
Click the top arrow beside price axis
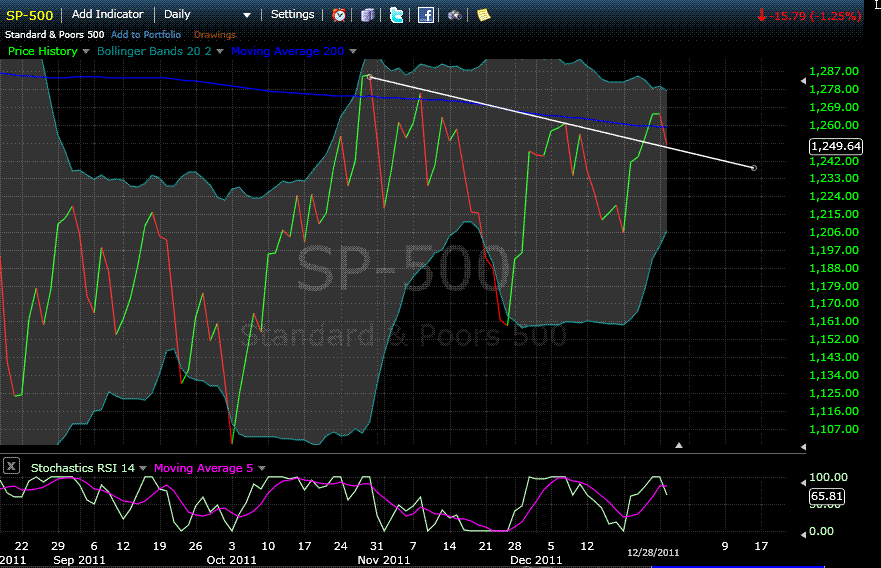[x=803, y=81]
